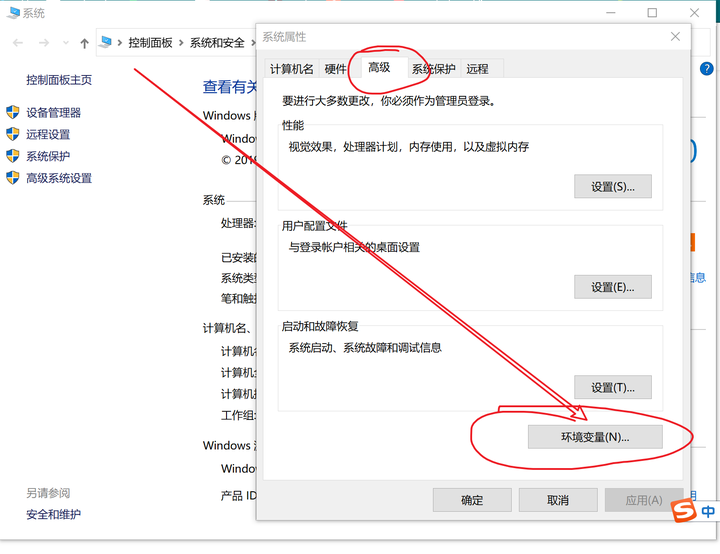Viewport: 720px width, 554px height.
Task: Open user profile 设置(E)... button
Action: [613, 287]
